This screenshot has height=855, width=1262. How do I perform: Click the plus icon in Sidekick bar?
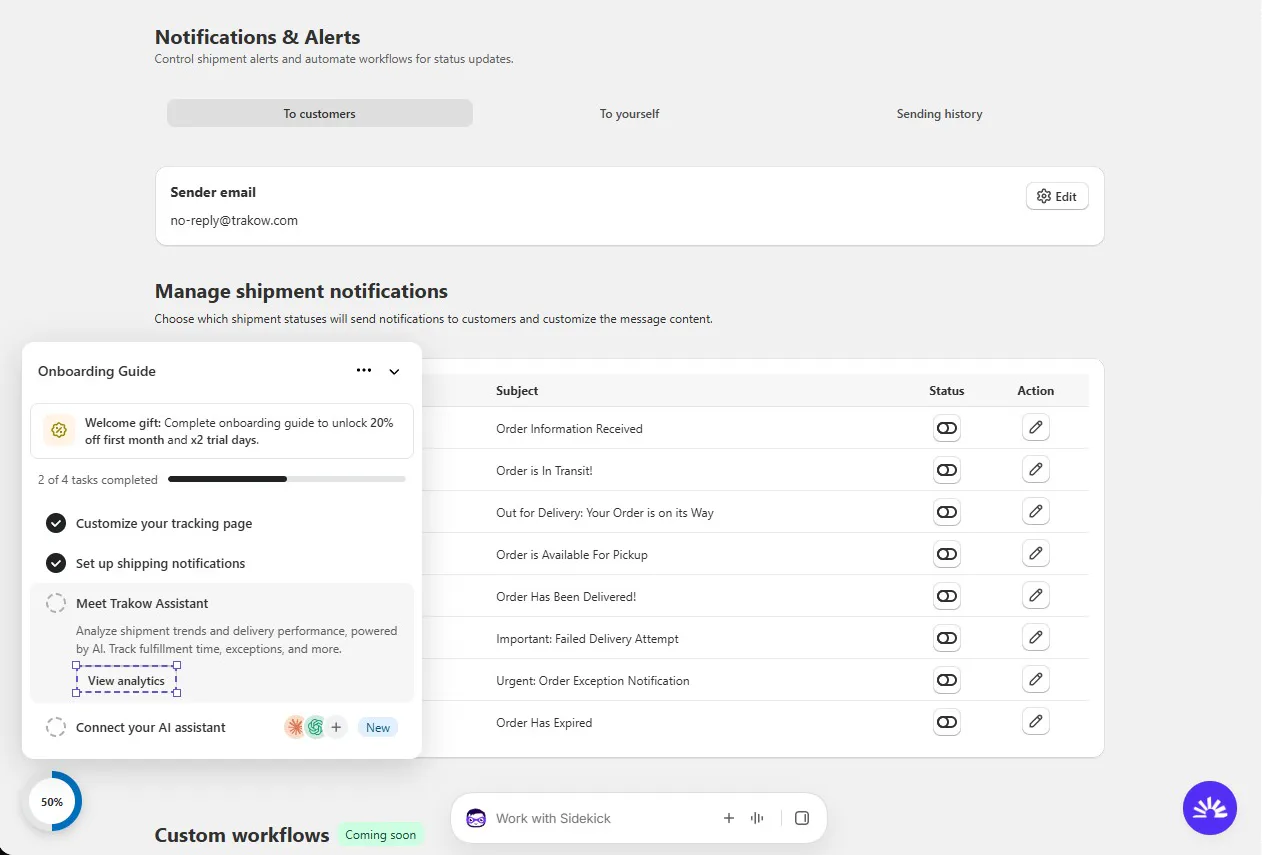click(x=729, y=818)
